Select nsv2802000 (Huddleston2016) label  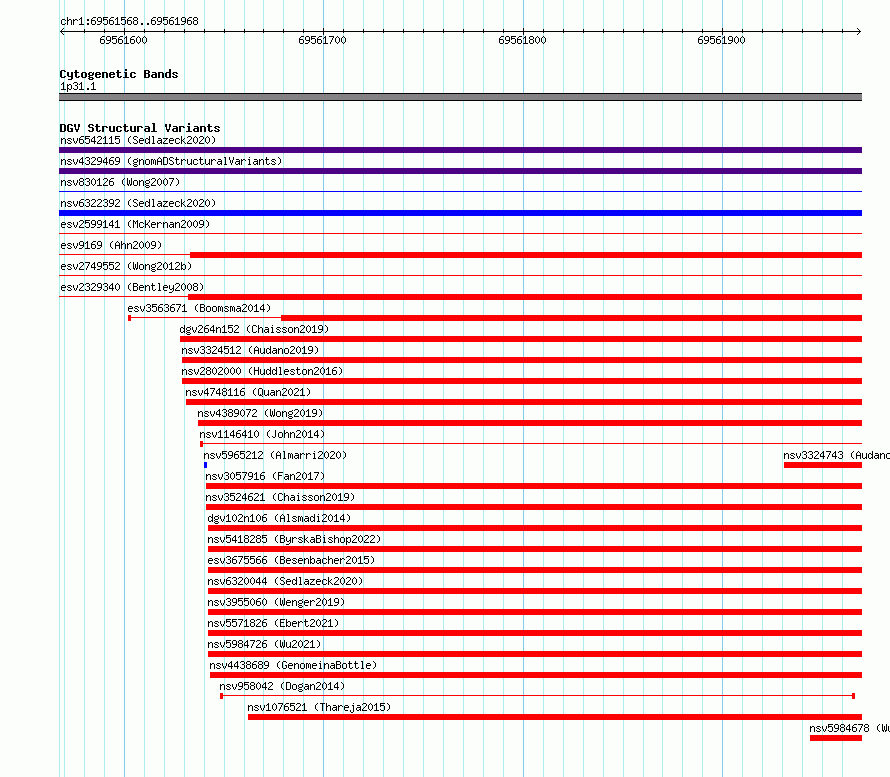coord(262,371)
